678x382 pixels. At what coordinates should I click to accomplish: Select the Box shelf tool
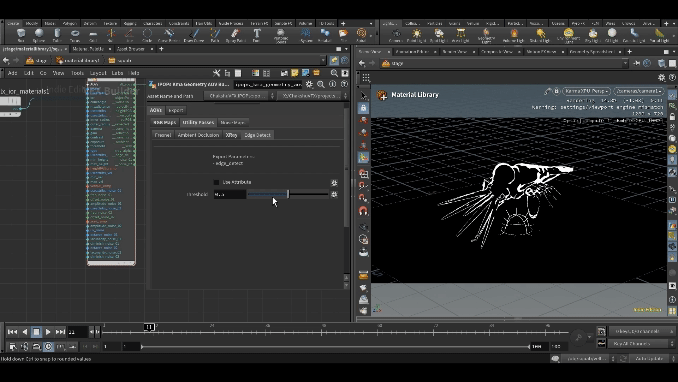tap(21, 35)
